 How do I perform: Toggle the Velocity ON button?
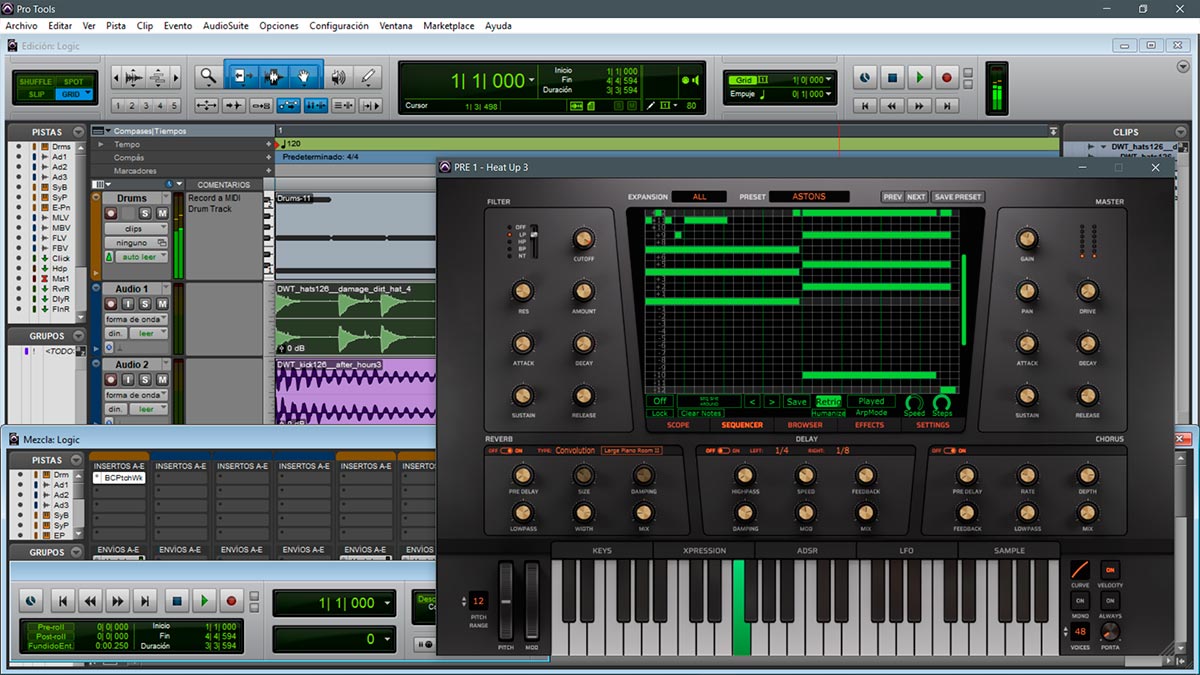pos(1109,569)
